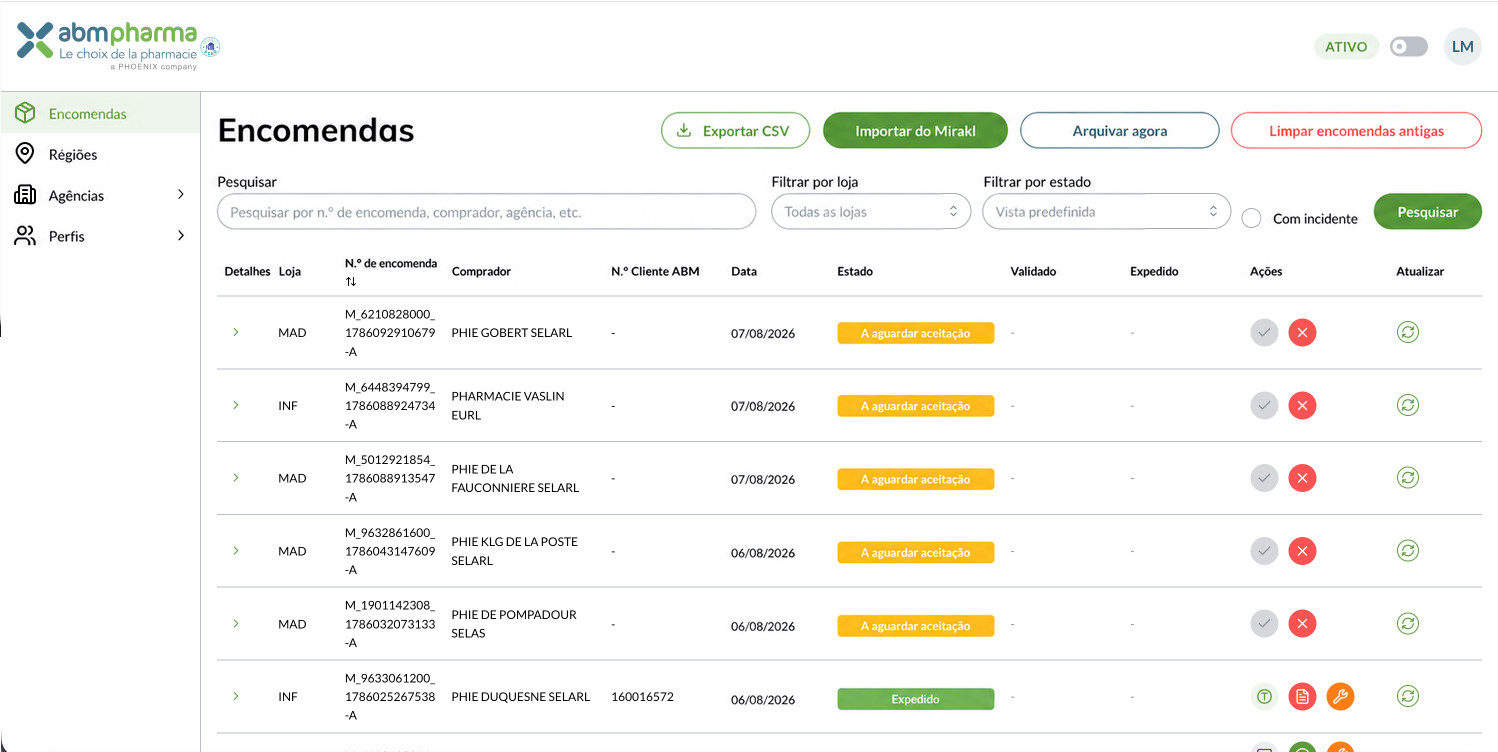This screenshot has height=752, width=1498.
Task: Click the green Expedido status badge
Action: pos(916,699)
